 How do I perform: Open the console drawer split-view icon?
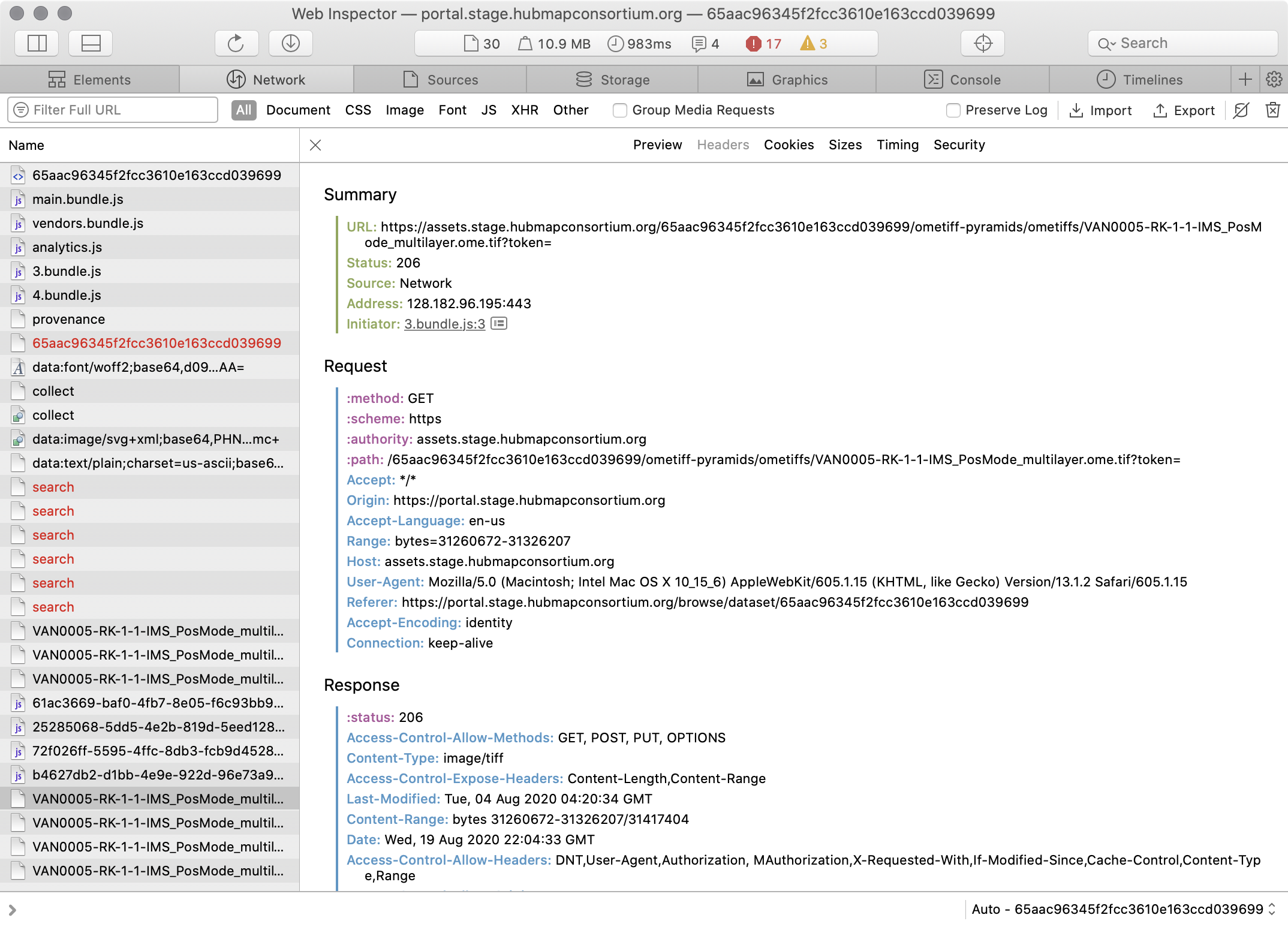point(90,43)
